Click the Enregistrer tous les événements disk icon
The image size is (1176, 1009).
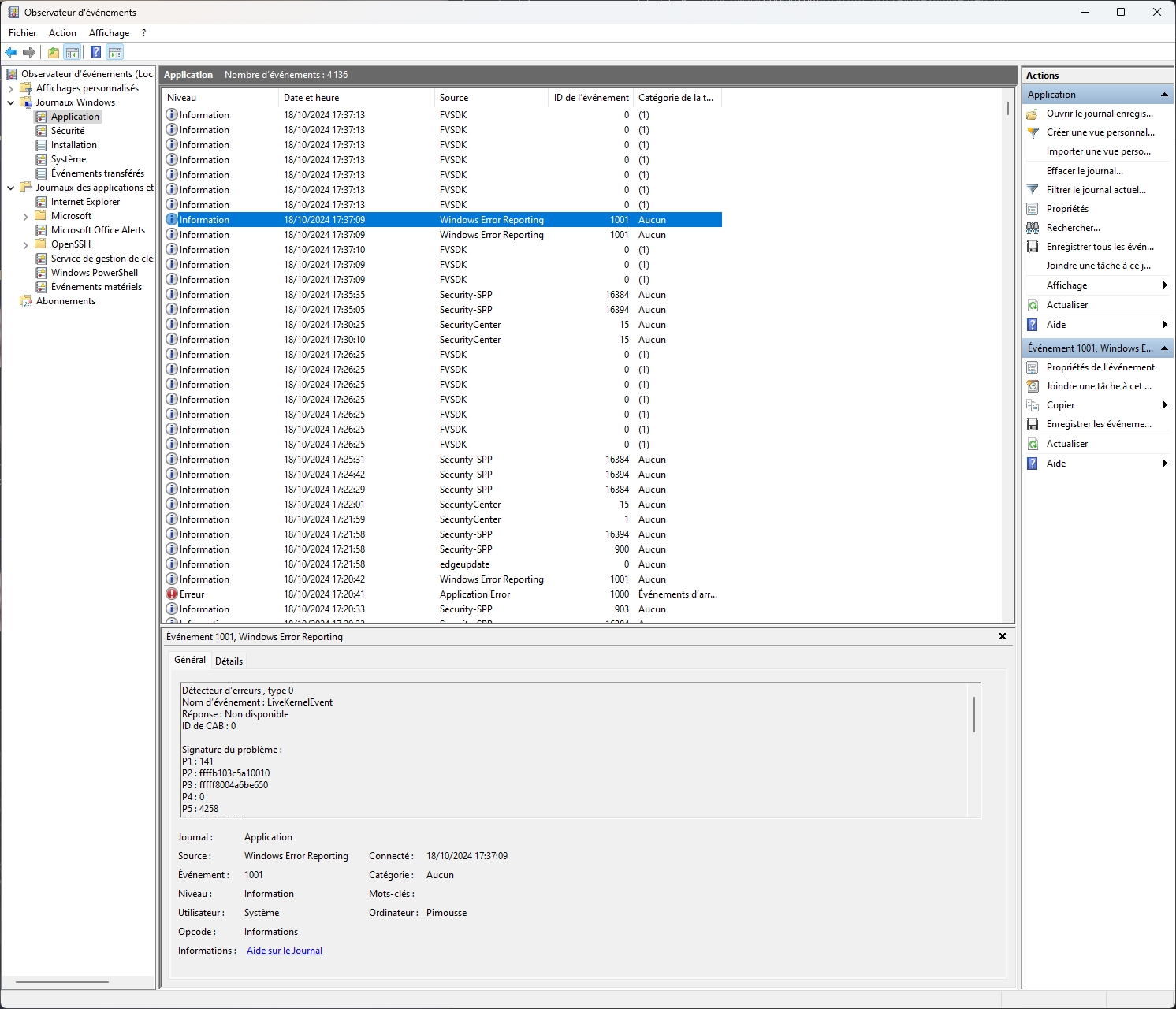[x=1033, y=247]
